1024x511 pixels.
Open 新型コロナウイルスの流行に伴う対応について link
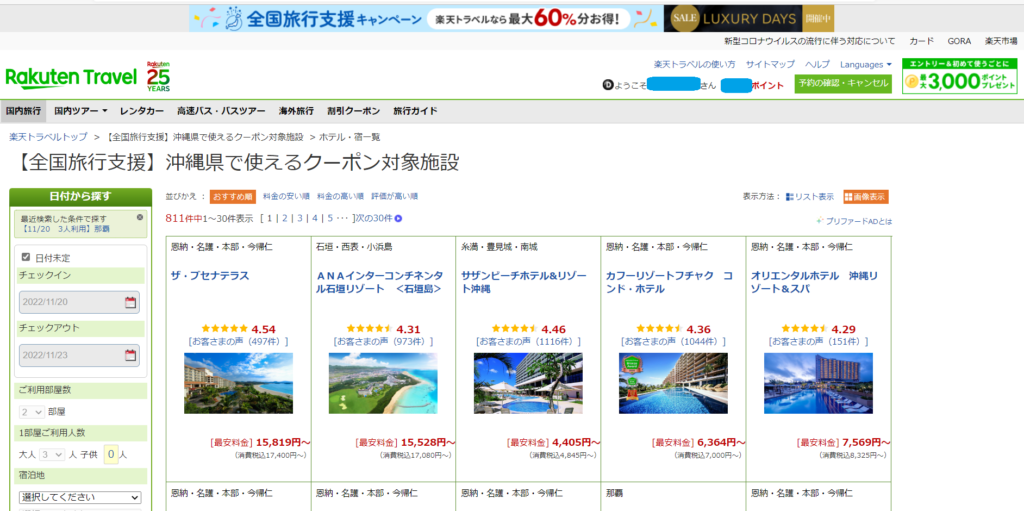[810, 41]
